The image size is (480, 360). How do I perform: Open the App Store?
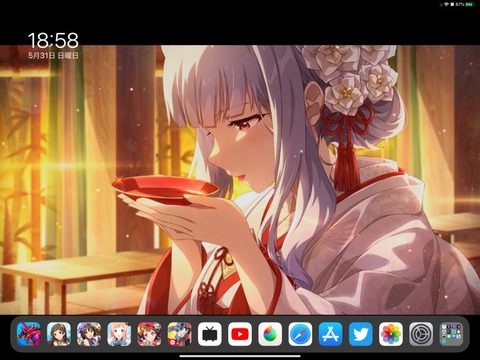pyautogui.click(x=330, y=334)
